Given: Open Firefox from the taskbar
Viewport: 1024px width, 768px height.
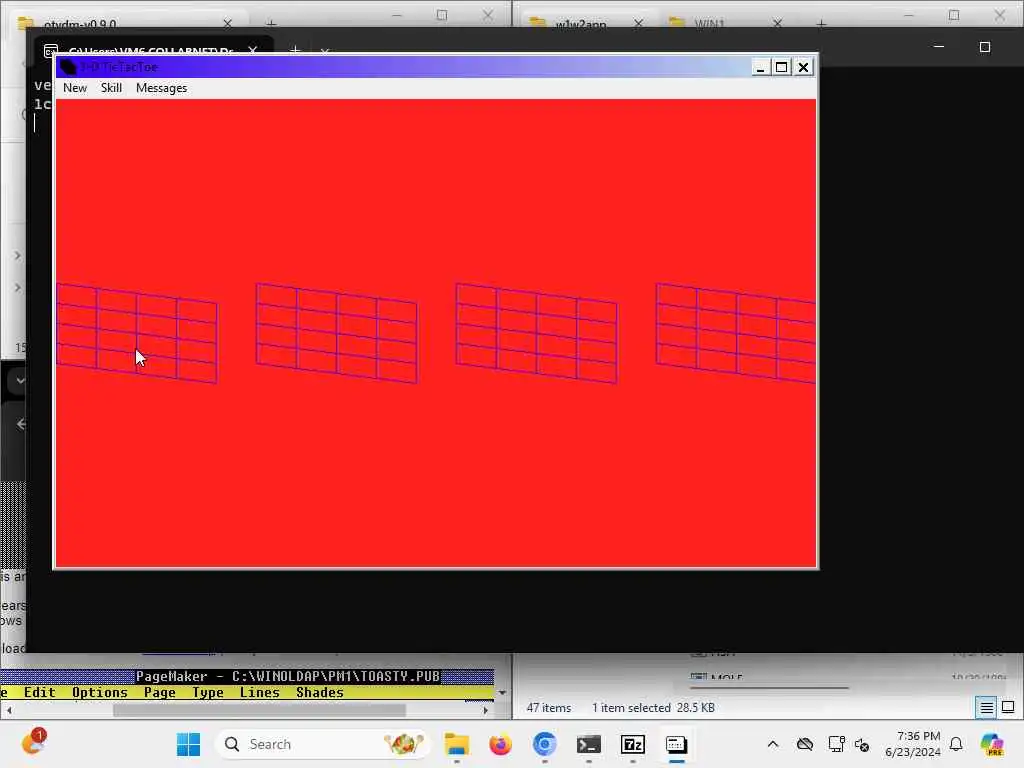Looking at the screenshot, I should [500, 744].
